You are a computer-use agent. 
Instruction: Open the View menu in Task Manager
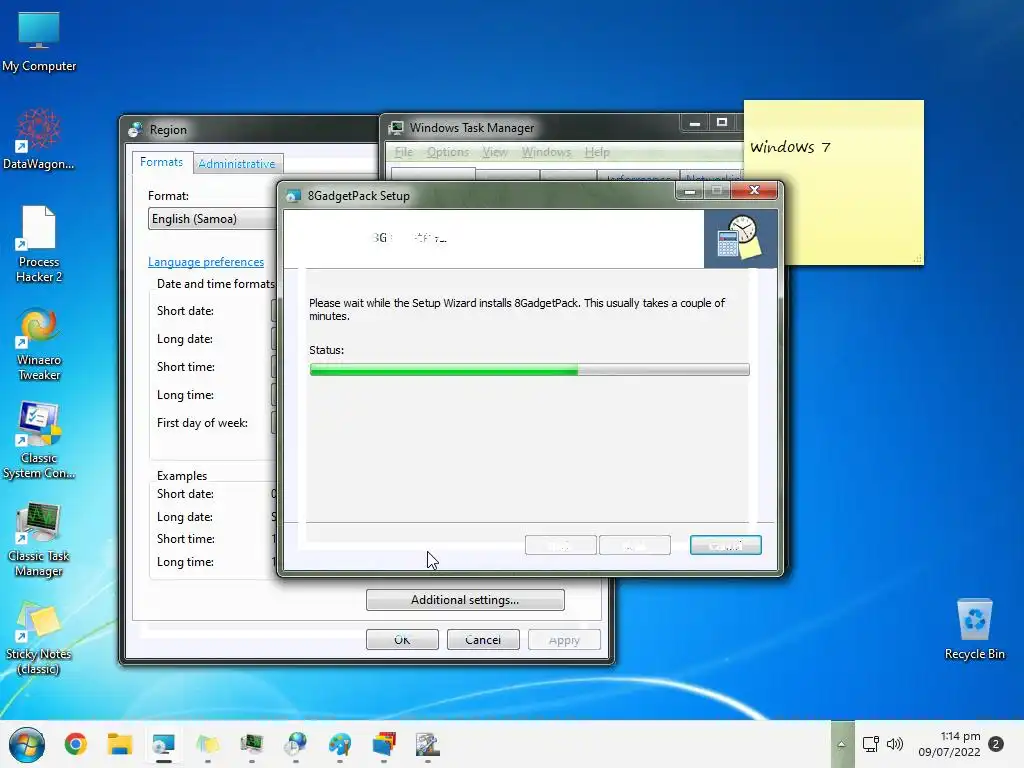coord(495,152)
